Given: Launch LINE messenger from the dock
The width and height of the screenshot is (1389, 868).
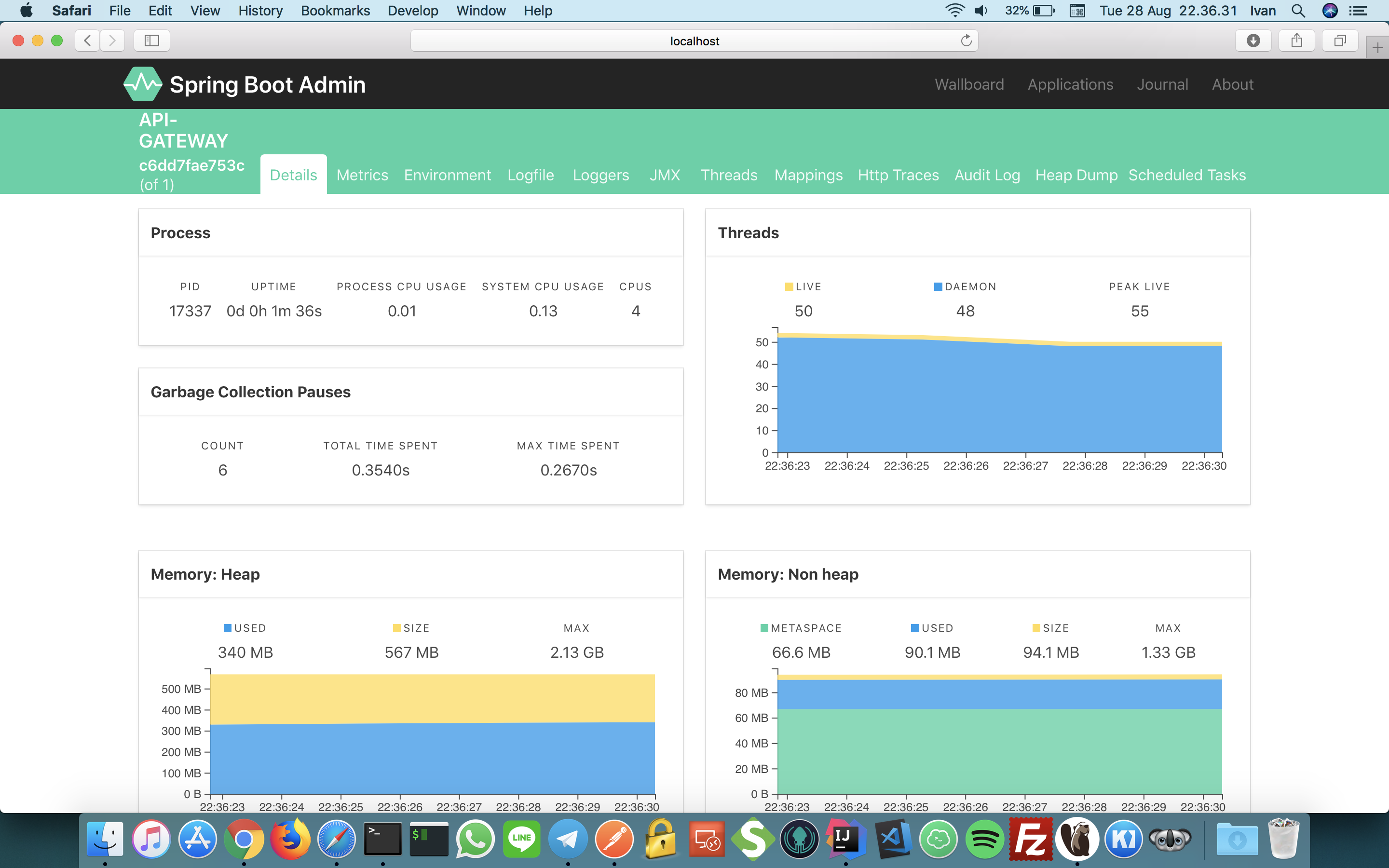Looking at the screenshot, I should (x=522, y=839).
